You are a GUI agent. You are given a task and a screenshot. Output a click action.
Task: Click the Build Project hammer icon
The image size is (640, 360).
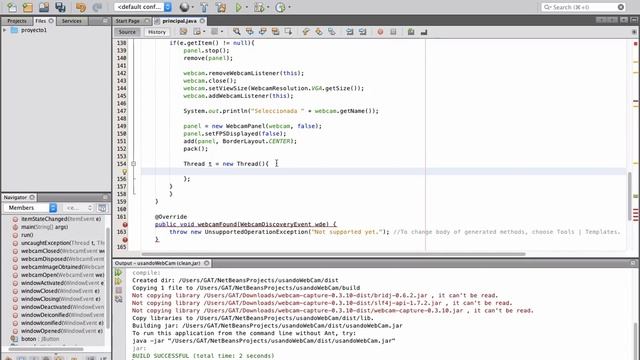click(204, 7)
